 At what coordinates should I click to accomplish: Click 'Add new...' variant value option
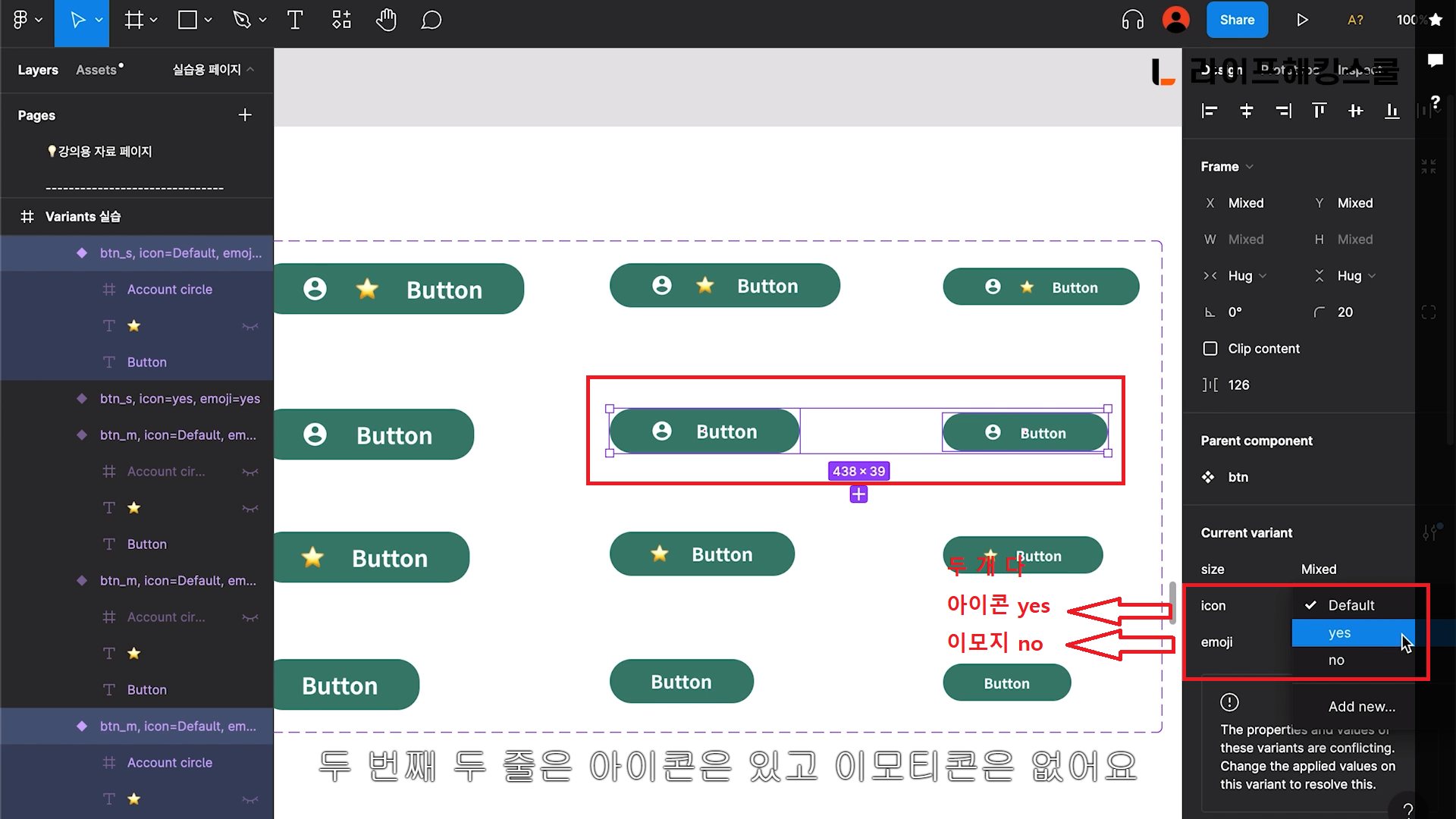pyautogui.click(x=1361, y=707)
